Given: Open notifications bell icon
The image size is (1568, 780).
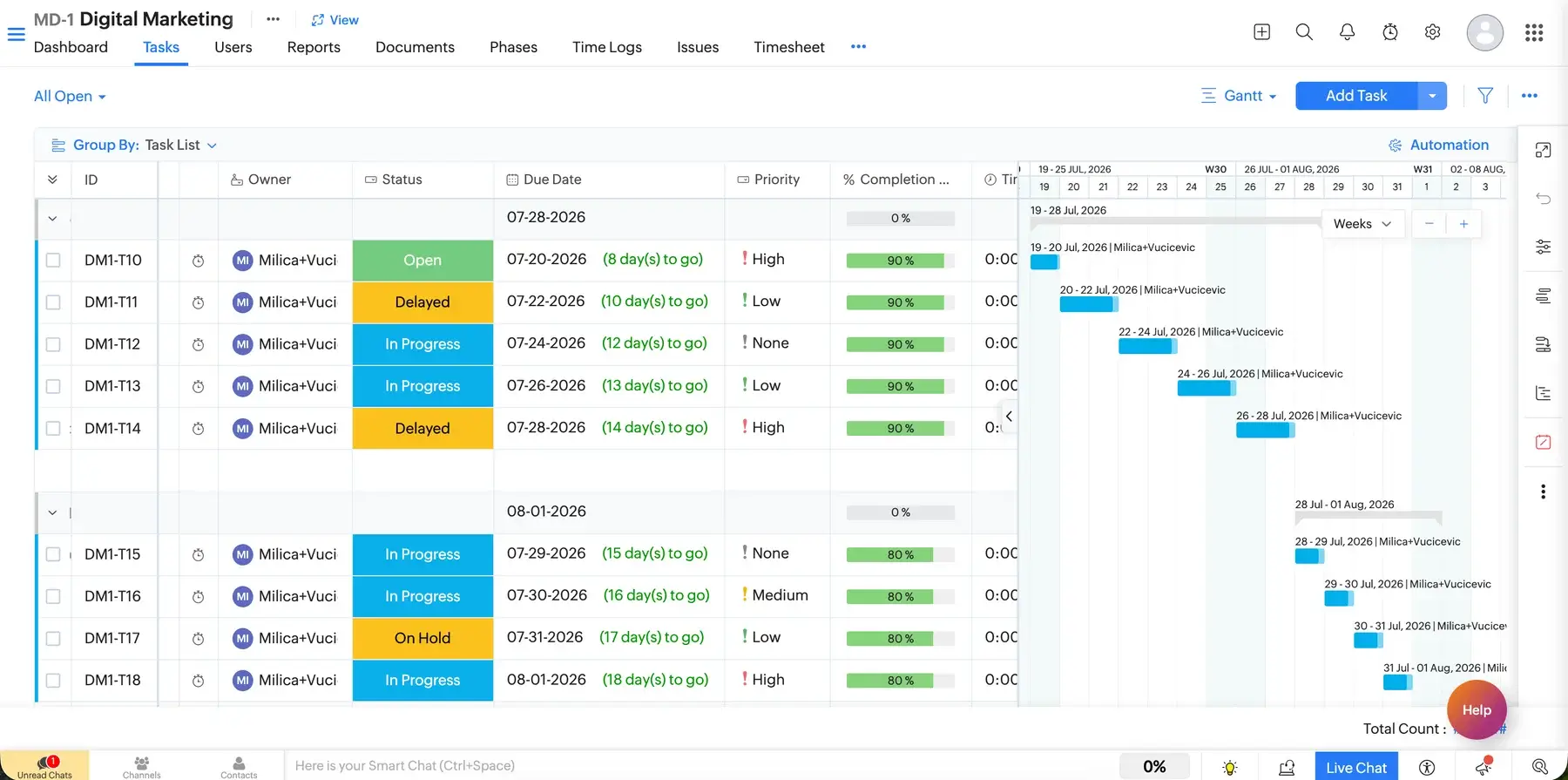Looking at the screenshot, I should [x=1347, y=32].
